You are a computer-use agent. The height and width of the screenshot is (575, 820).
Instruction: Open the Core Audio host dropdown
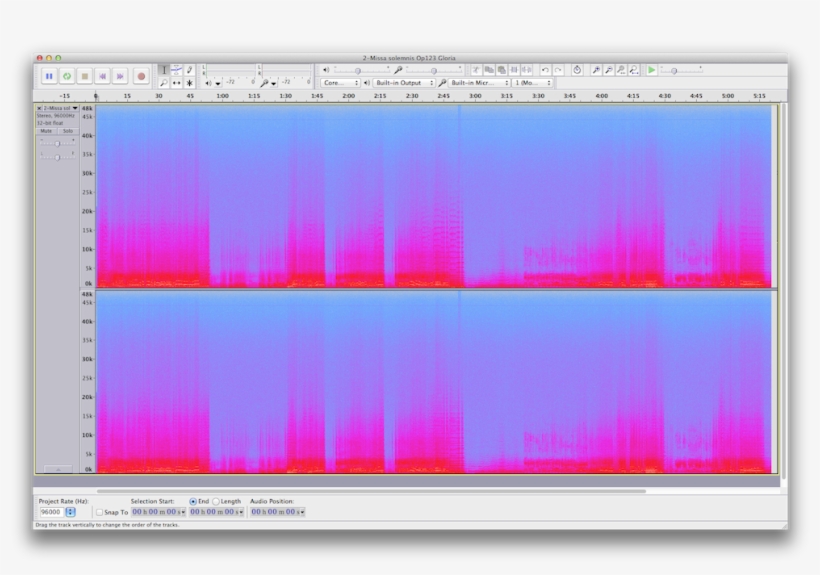tap(340, 83)
